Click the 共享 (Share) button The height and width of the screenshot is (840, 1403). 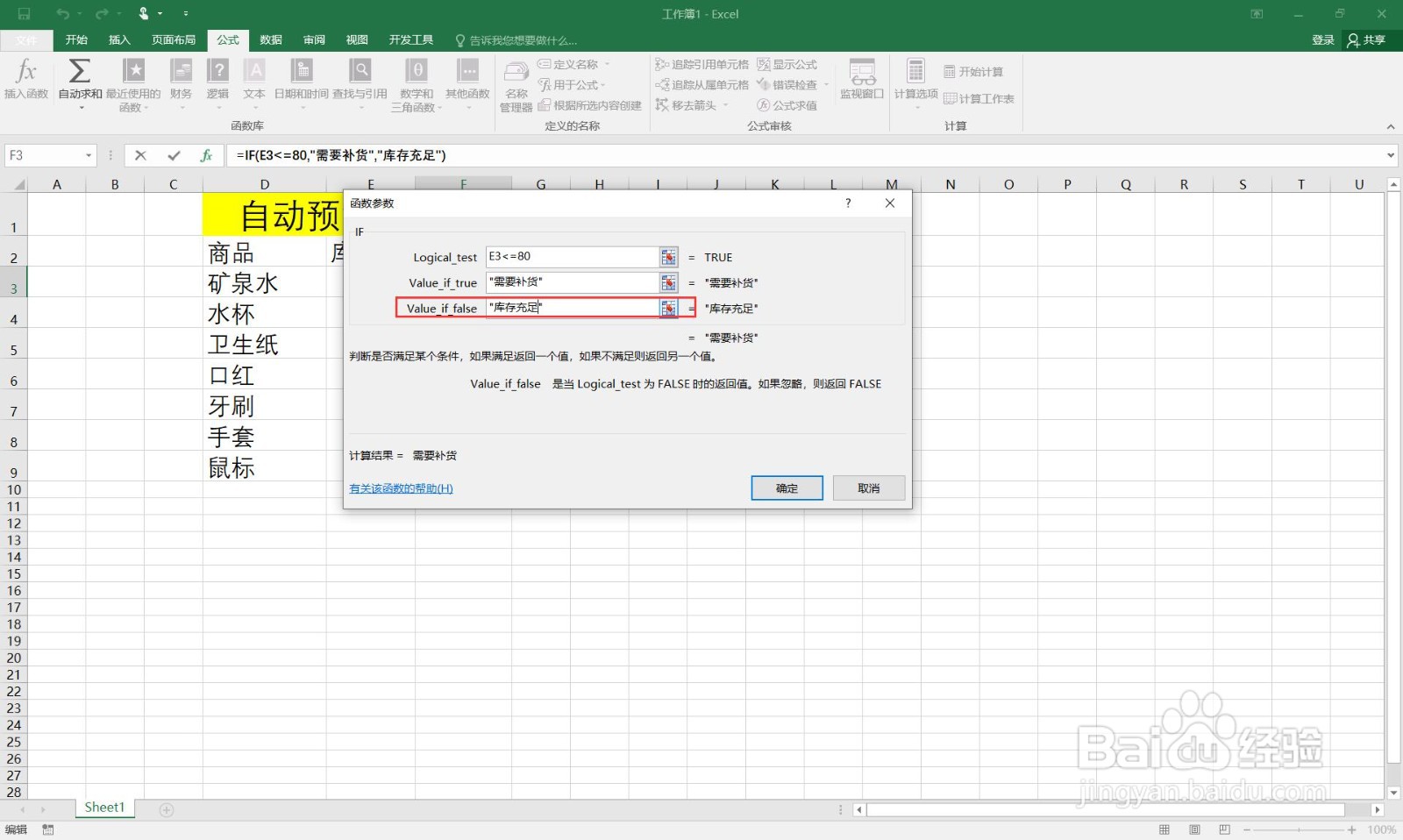[1367, 40]
